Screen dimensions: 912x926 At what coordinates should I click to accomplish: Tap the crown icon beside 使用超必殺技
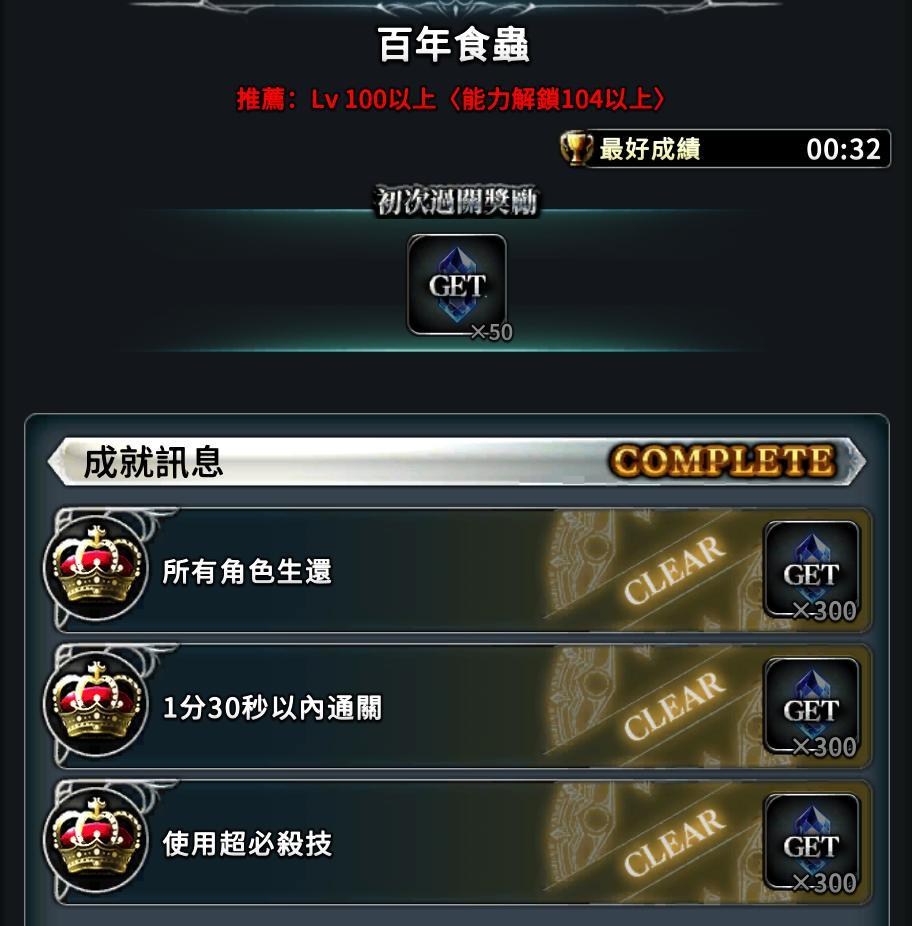(96, 840)
